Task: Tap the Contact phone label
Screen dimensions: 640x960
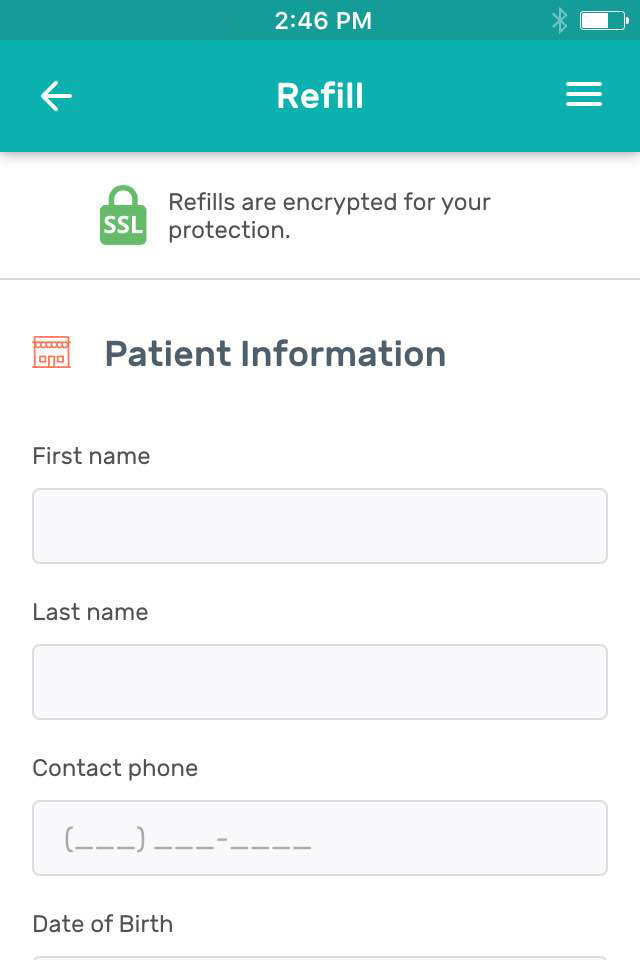Action: pyautogui.click(x=115, y=768)
